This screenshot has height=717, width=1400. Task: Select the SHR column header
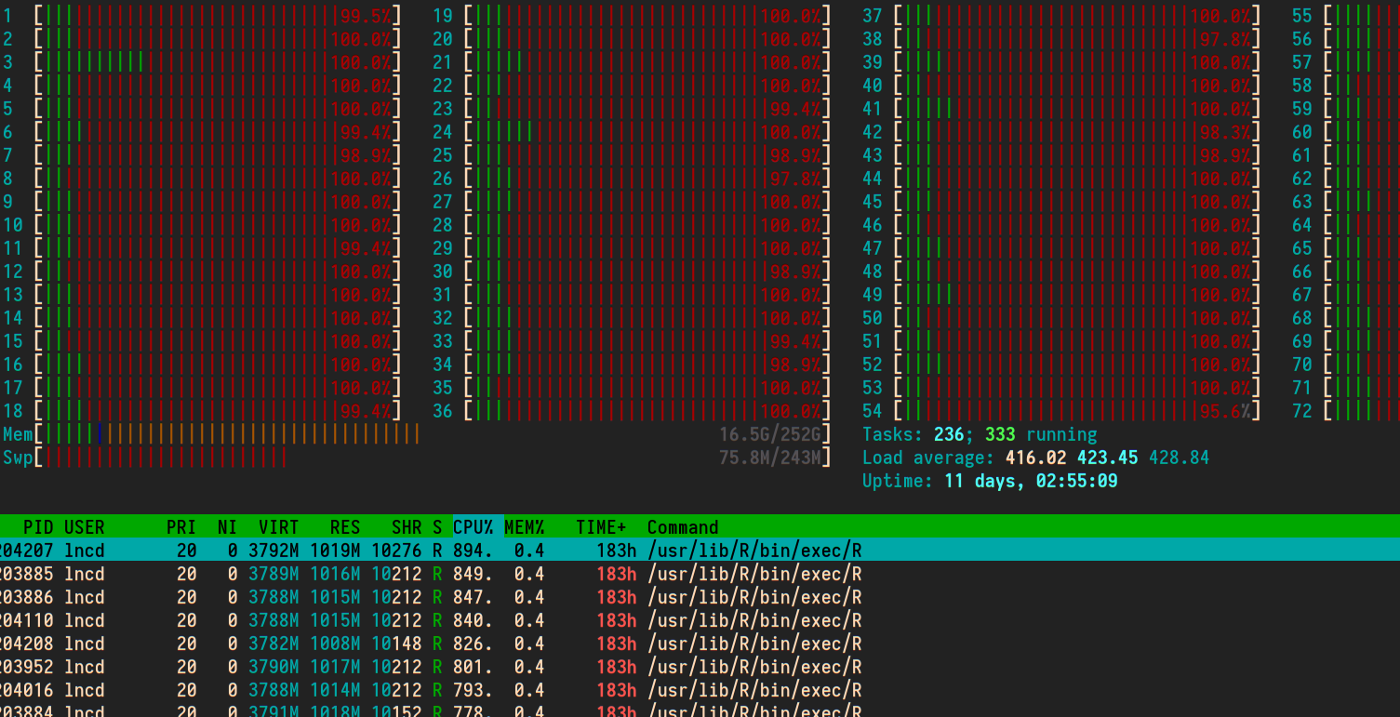point(406,527)
